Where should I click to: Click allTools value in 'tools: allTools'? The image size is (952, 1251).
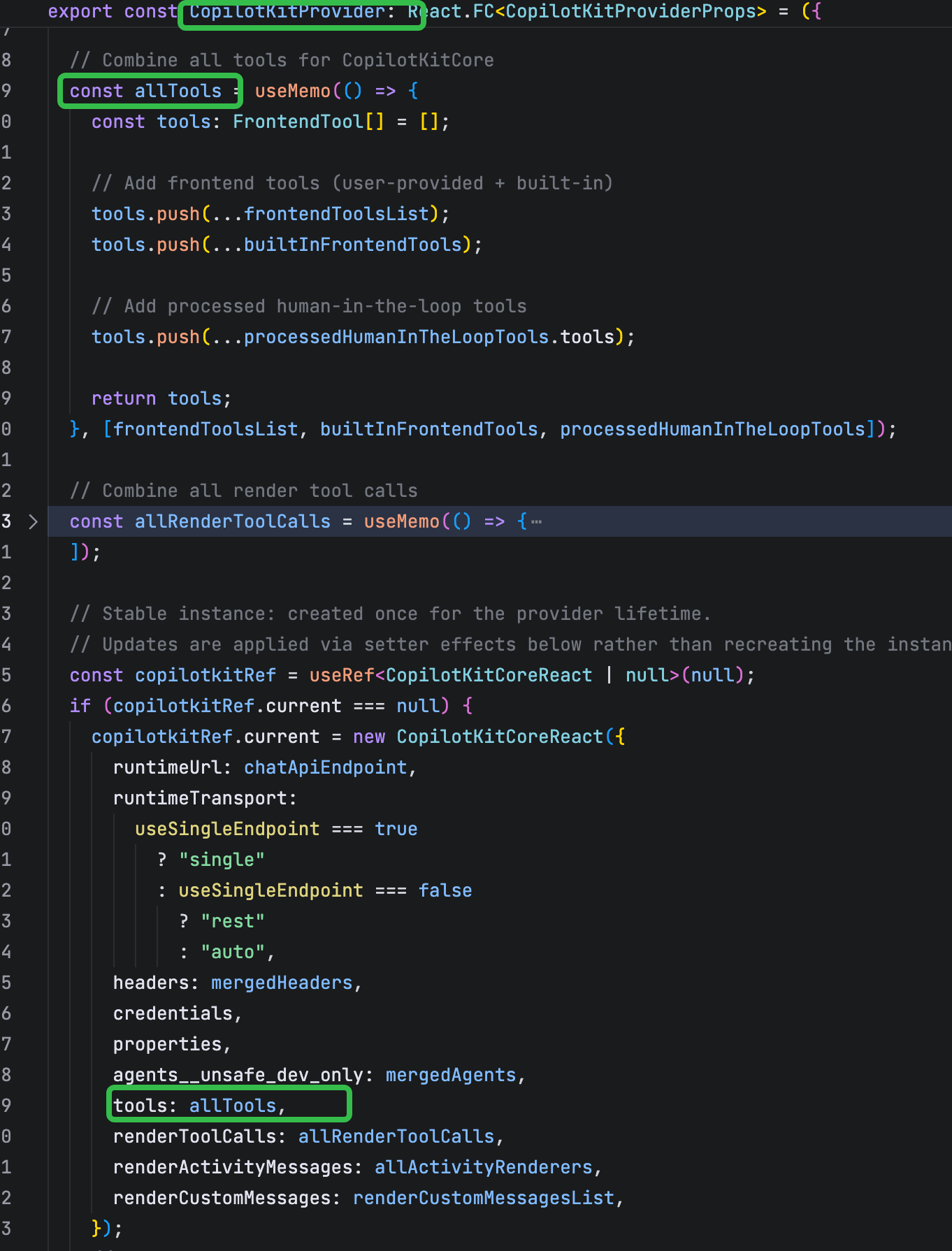tap(233, 1106)
